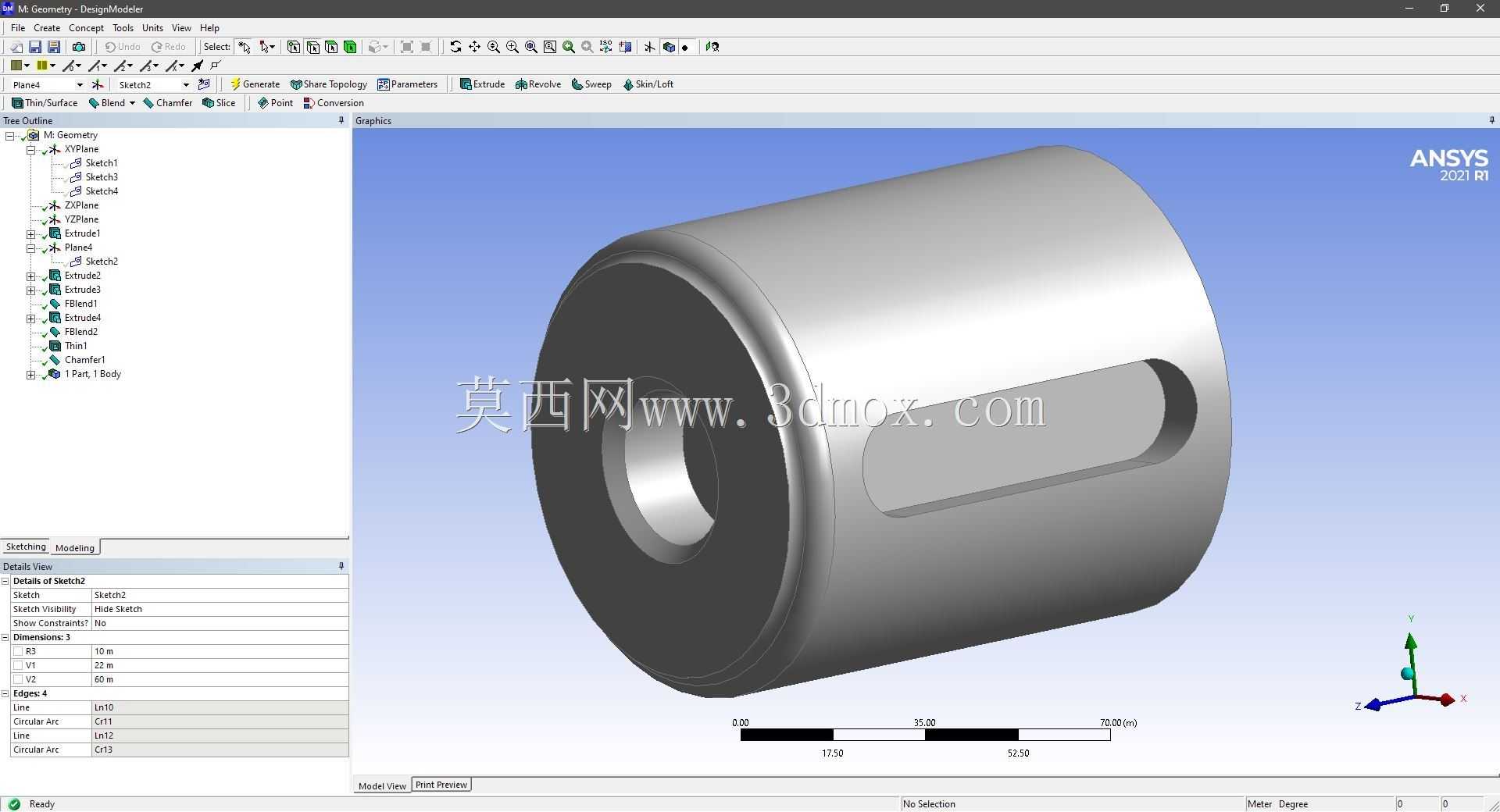Open the Blend dropdown arrow

(132, 103)
